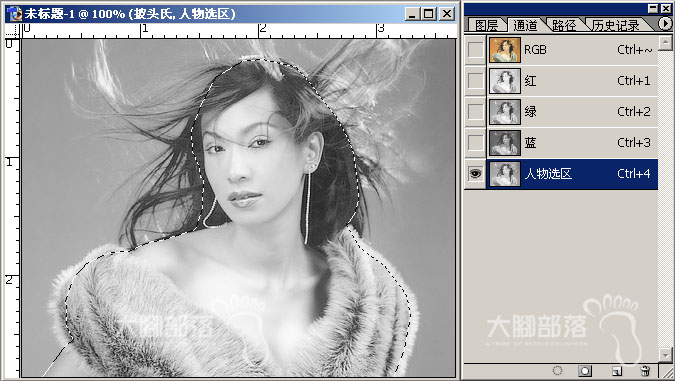Click the ruler origin corner box
Screen dimensions: 675x381
pos(12,31)
